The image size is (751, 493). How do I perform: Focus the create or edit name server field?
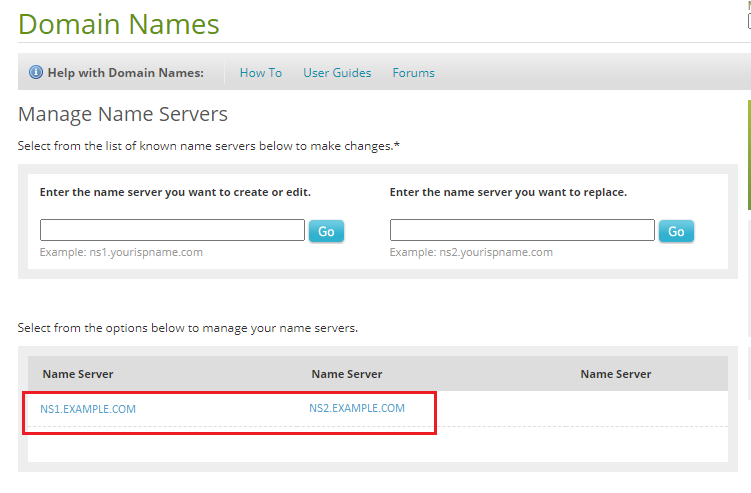pyautogui.click(x=172, y=230)
